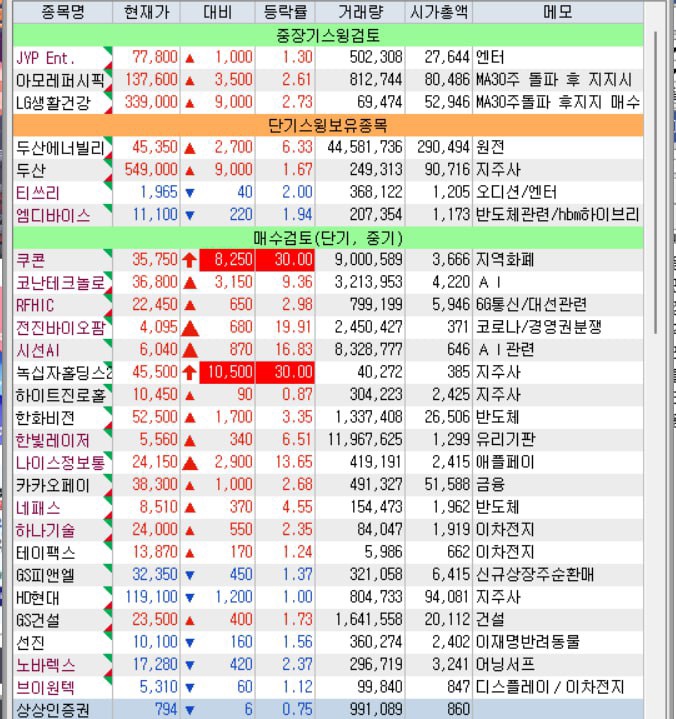The image size is (676, 719).
Task: Select the 전진바이오팜 stock name
Action: pos(61,327)
